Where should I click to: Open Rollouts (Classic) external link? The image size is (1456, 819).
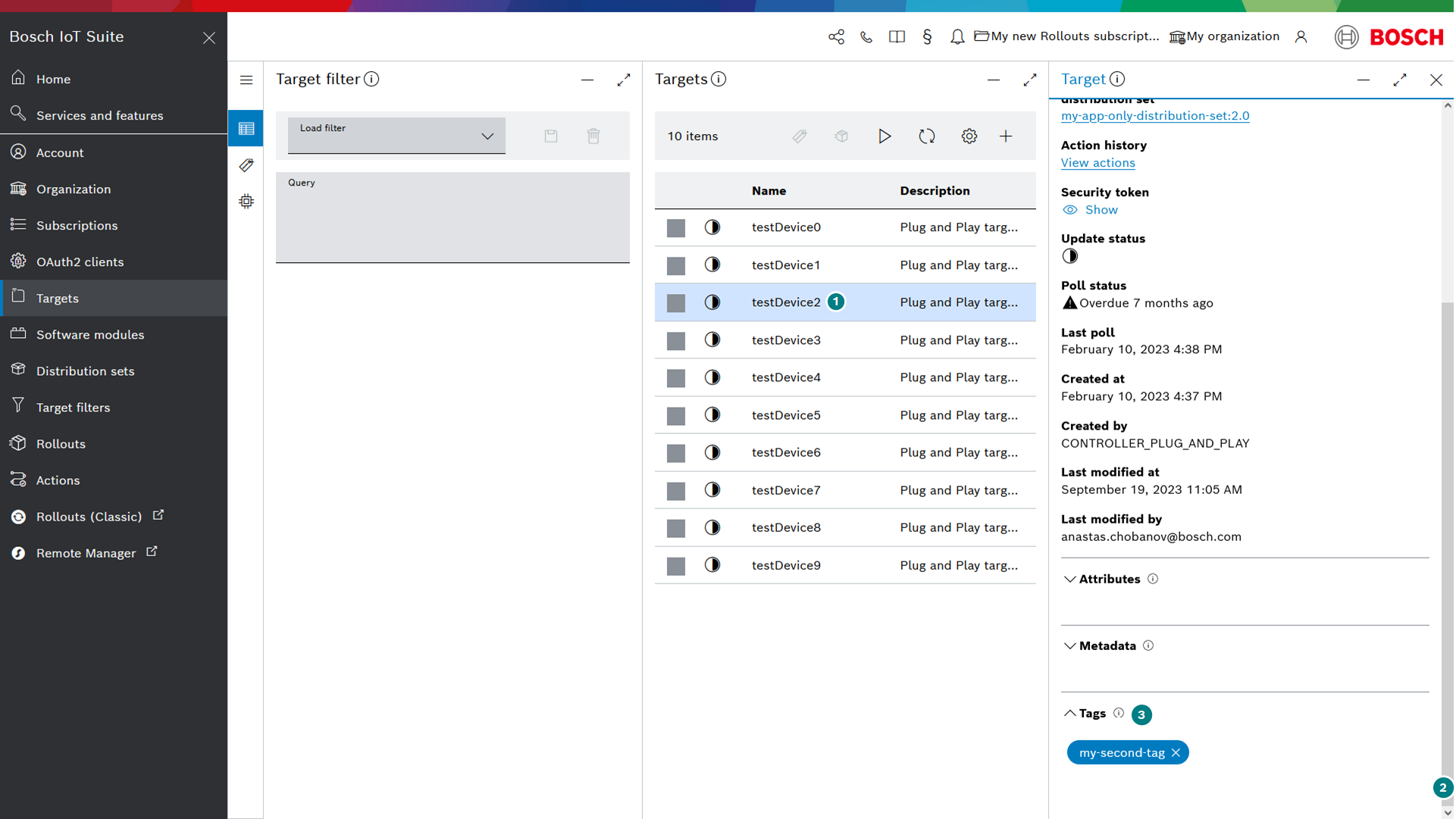[x=114, y=516]
